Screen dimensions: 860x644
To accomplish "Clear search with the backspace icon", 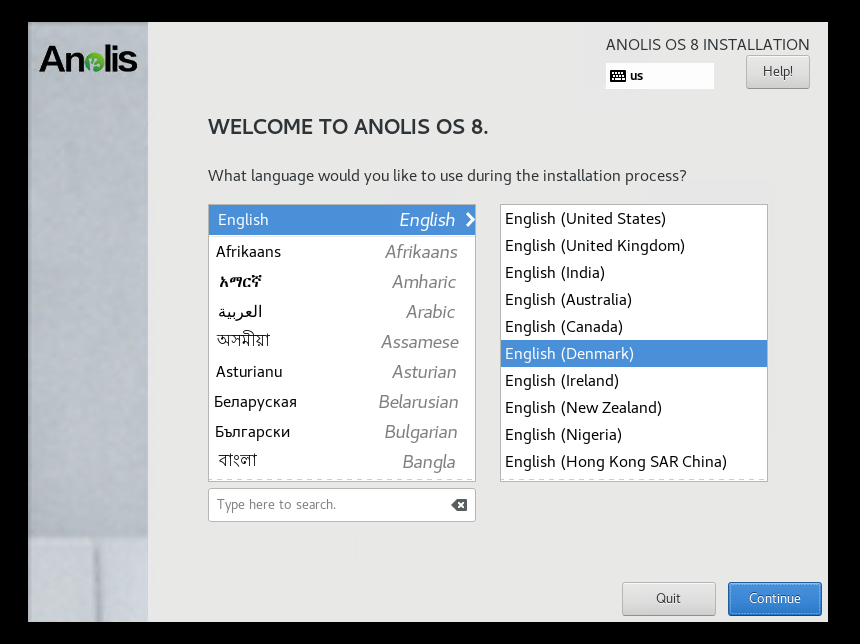I will (x=459, y=505).
